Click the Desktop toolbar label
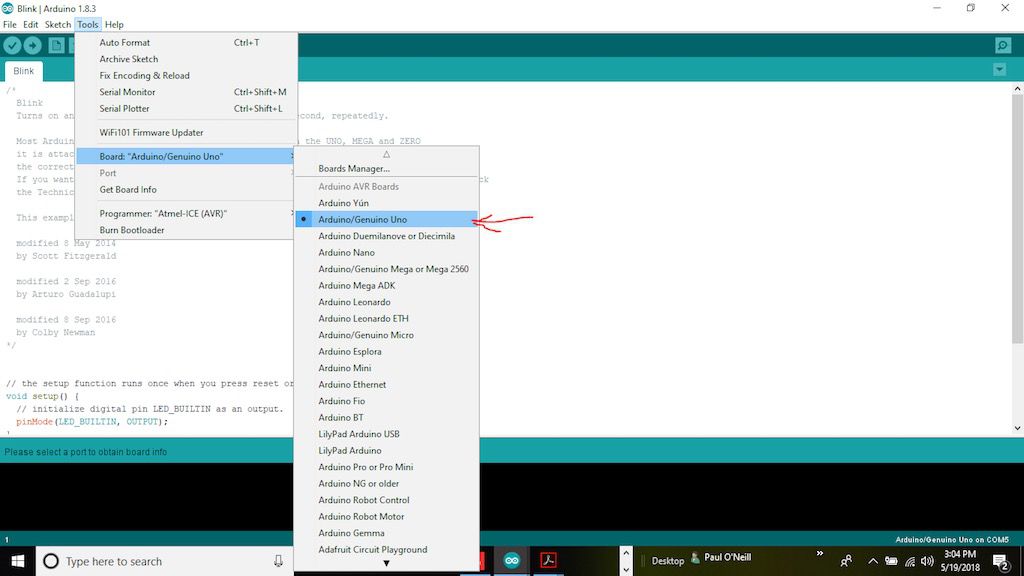Image resolution: width=1024 pixels, height=576 pixels. 667,561
